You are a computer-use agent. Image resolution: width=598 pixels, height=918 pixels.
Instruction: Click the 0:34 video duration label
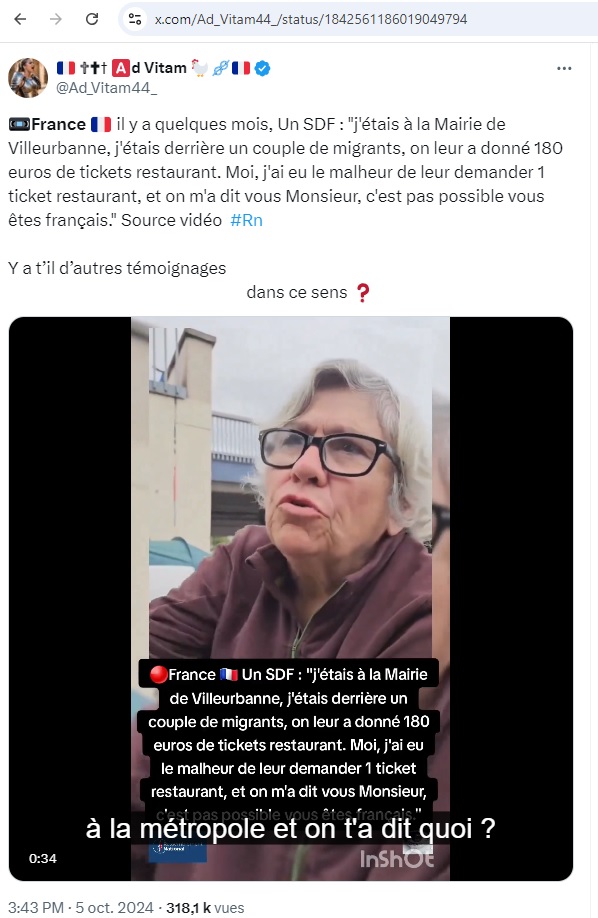pos(43,858)
